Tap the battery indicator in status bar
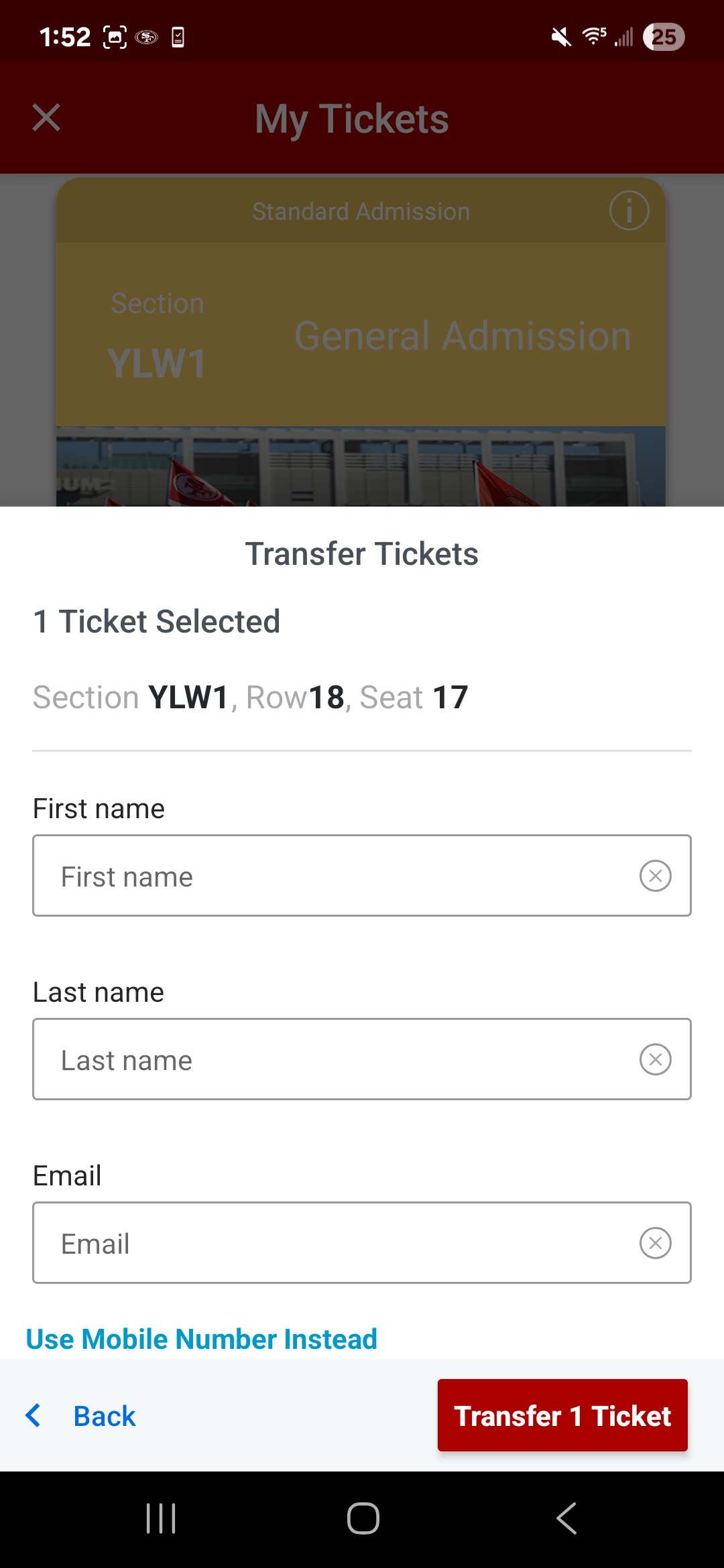 664,37
